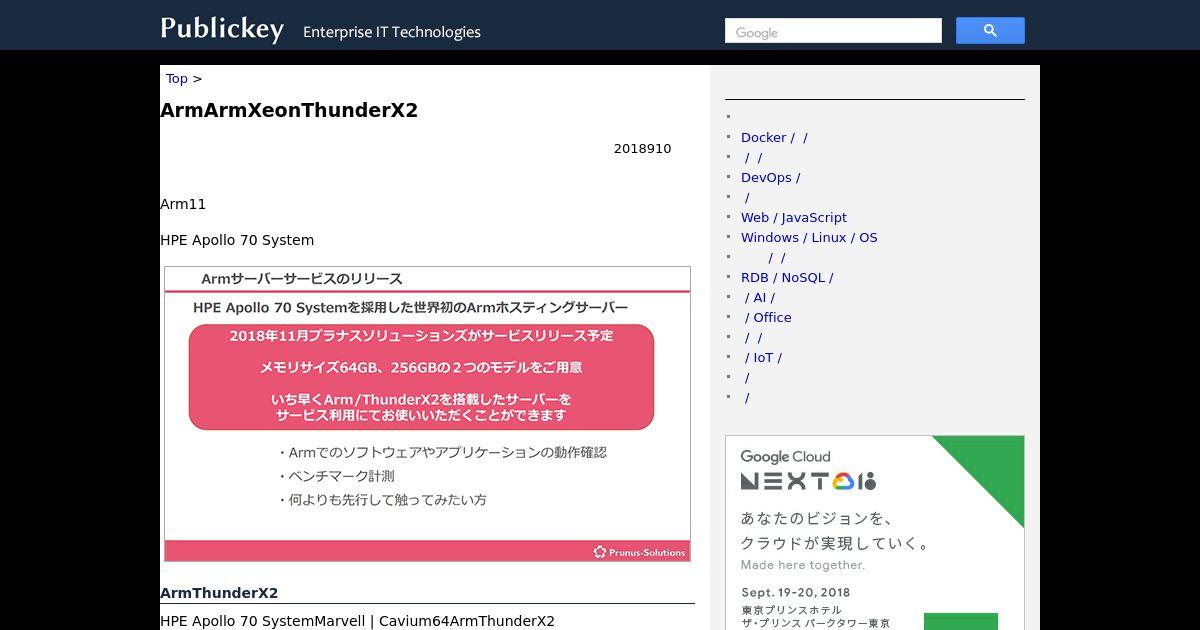Click the Publickey site logo
This screenshot has height=630, width=1200.
point(222,29)
